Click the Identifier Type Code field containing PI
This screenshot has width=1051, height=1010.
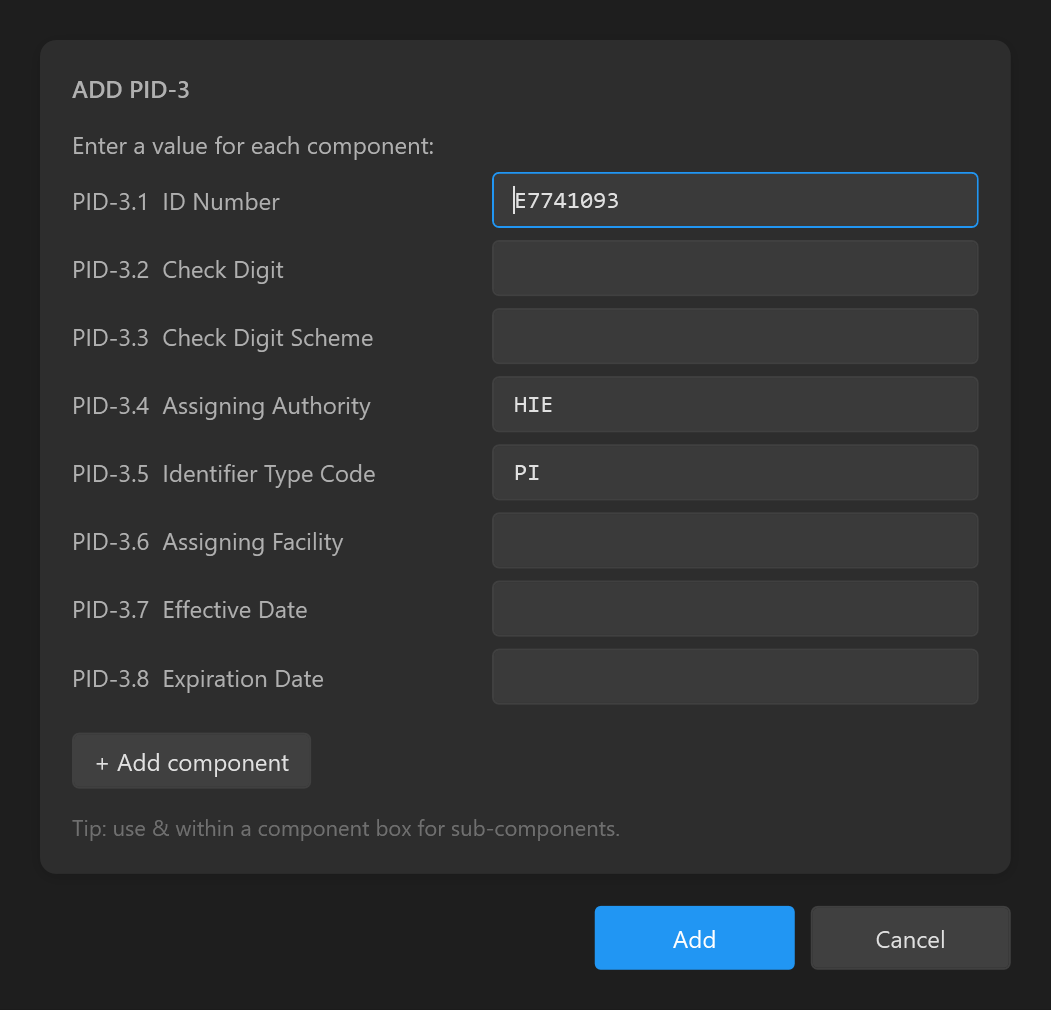[735, 472]
